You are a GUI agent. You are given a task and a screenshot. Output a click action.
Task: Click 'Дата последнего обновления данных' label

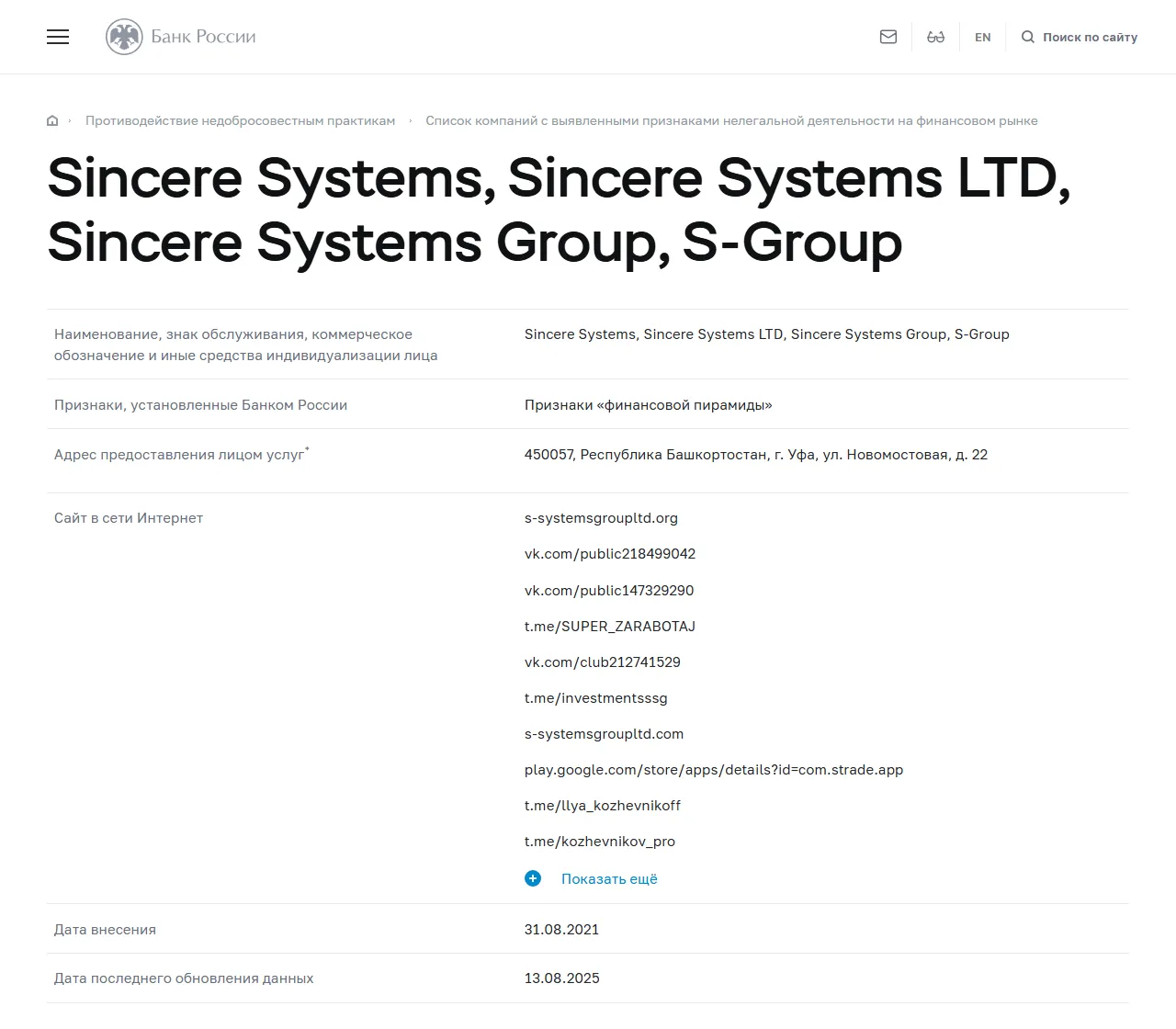tap(184, 978)
